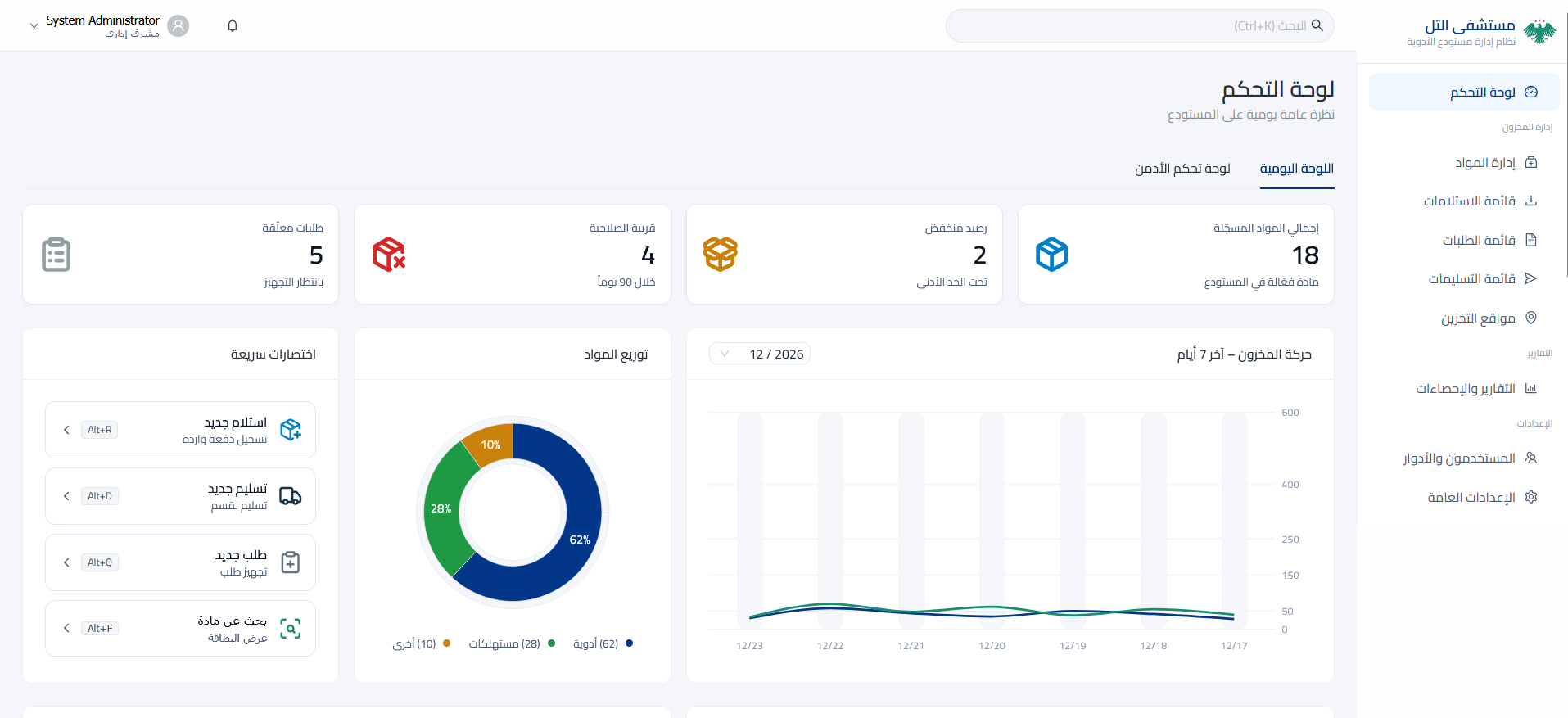
Task: Click the Alt+D shortcut badge
Action: (100, 496)
